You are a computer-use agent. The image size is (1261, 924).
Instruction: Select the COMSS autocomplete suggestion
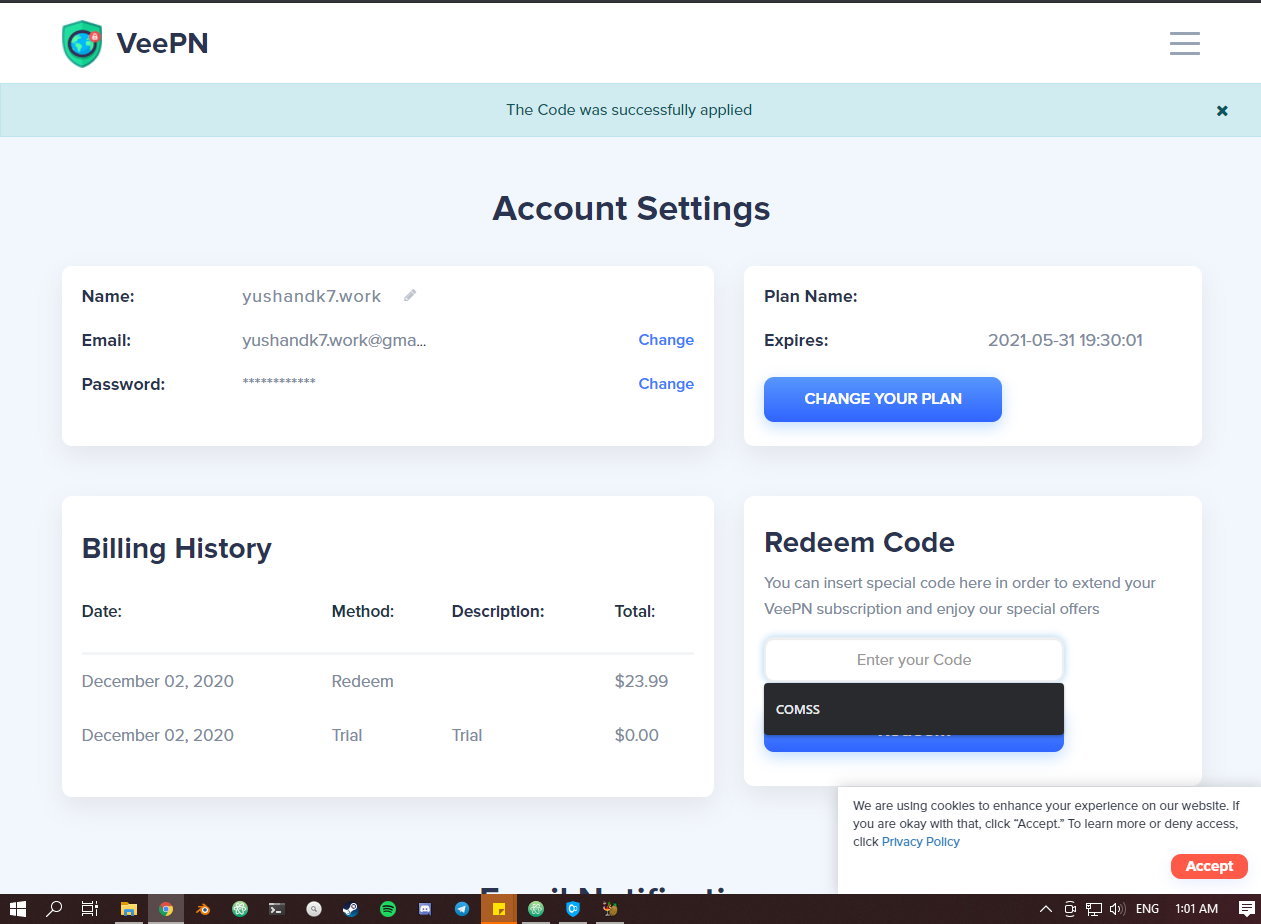pyautogui.click(x=914, y=709)
